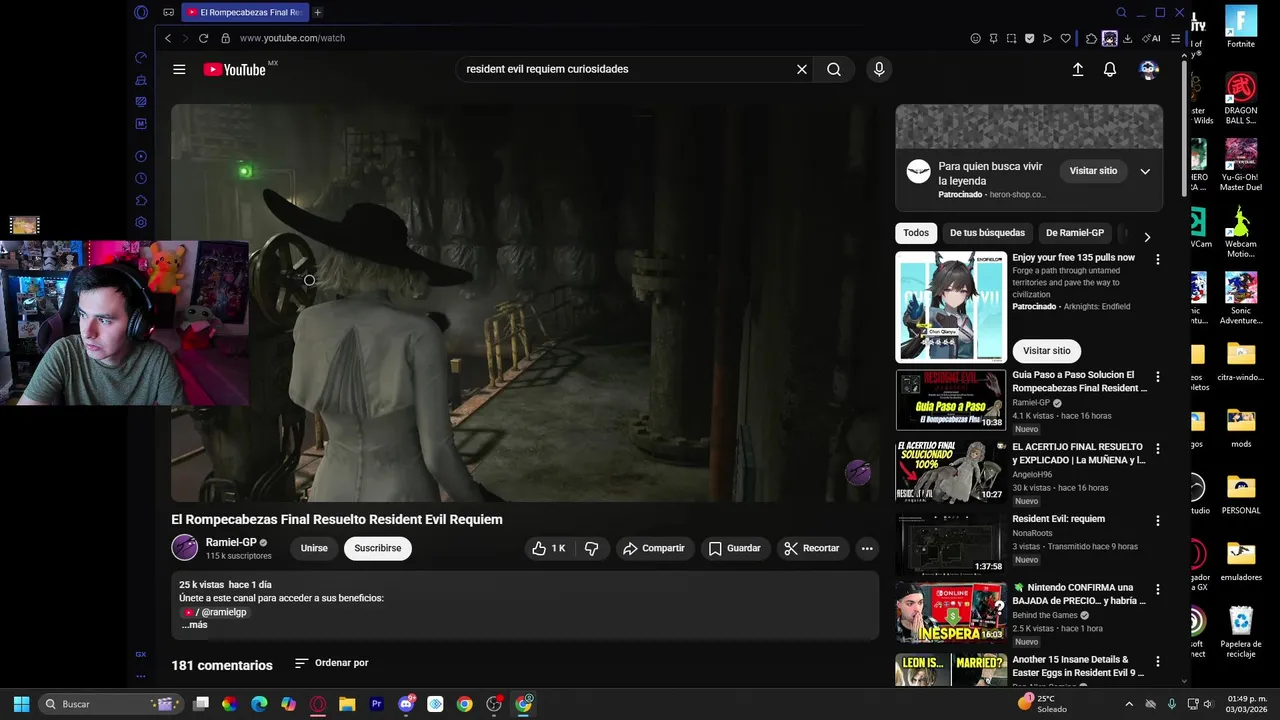This screenshot has width=1280, height=720.
Task: Open options for Resident Evil: requiem stream
Action: (1158, 521)
